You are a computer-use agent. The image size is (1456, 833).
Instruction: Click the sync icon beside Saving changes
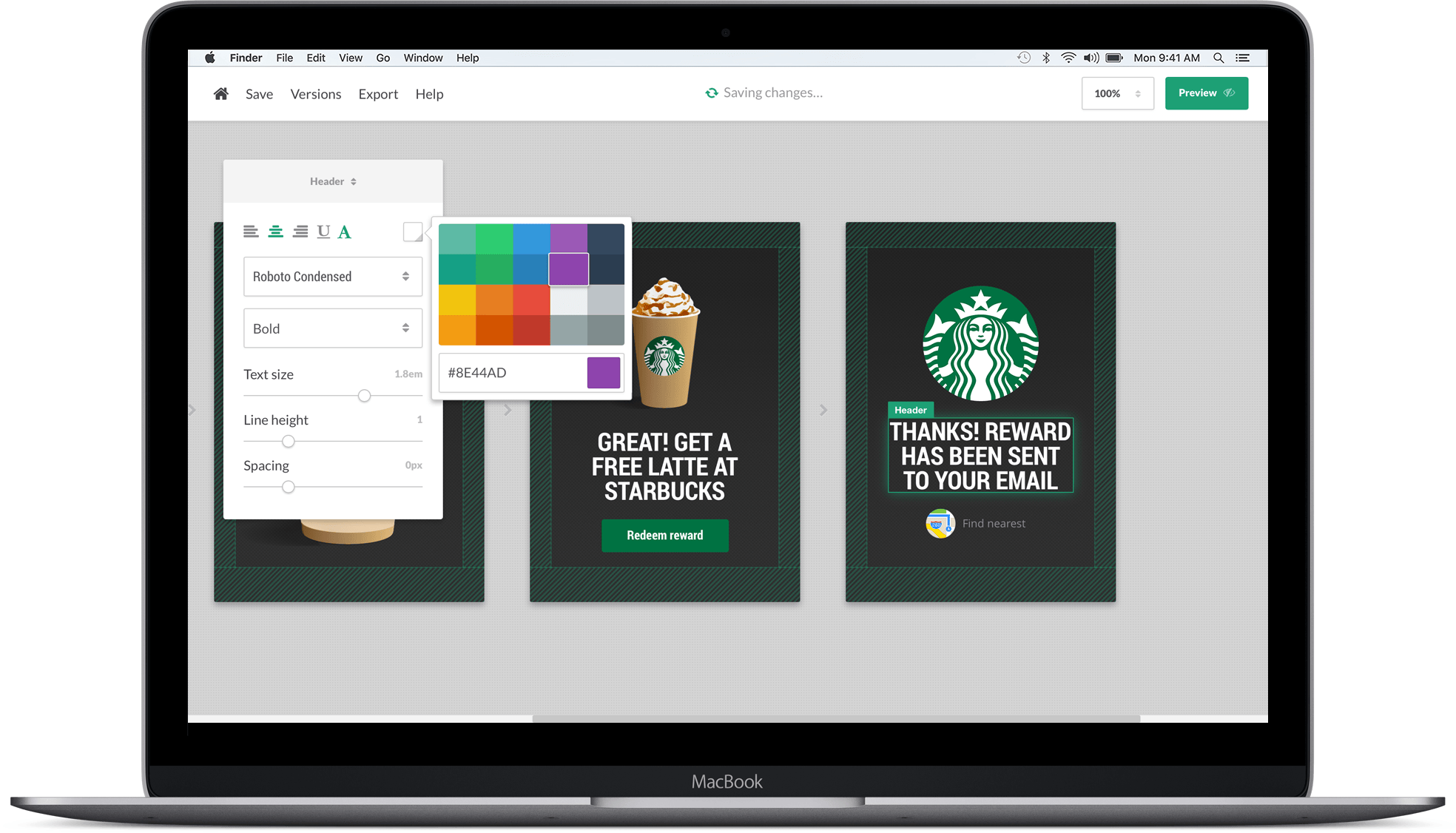pos(711,92)
